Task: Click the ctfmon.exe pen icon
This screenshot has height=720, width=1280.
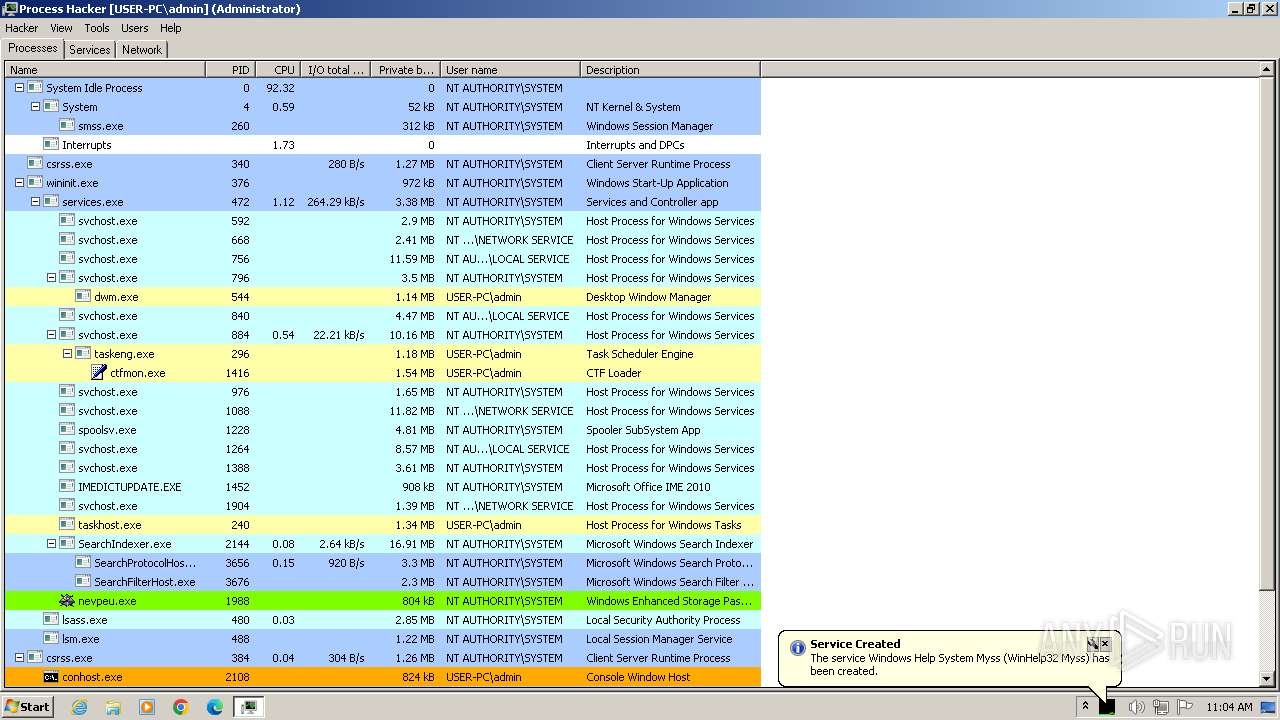Action: click(x=99, y=373)
